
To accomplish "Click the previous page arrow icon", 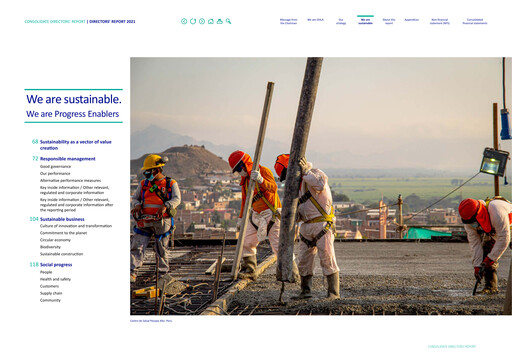I will click(184, 21).
